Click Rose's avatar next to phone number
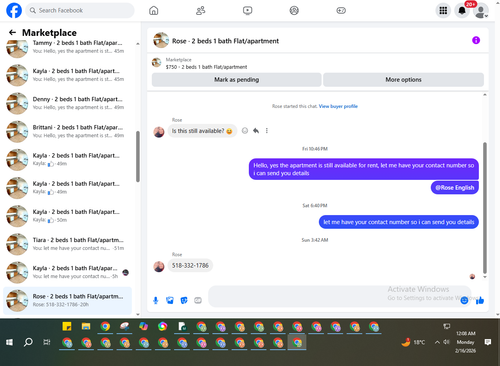This screenshot has height=366, width=500. [x=159, y=266]
